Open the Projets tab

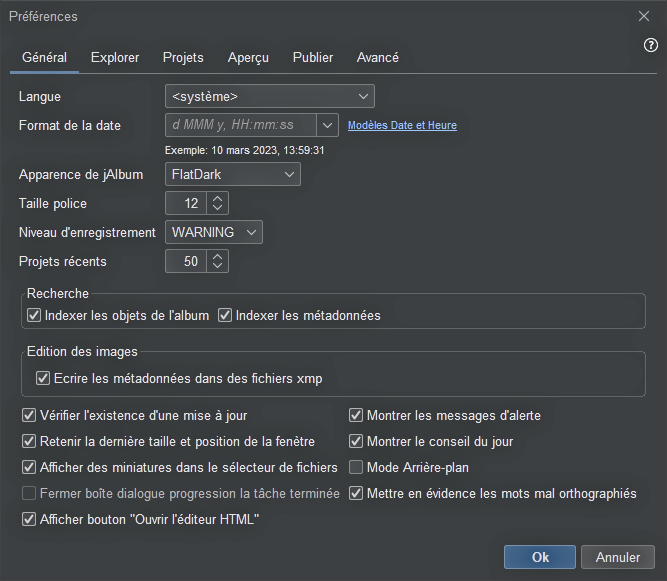[183, 57]
